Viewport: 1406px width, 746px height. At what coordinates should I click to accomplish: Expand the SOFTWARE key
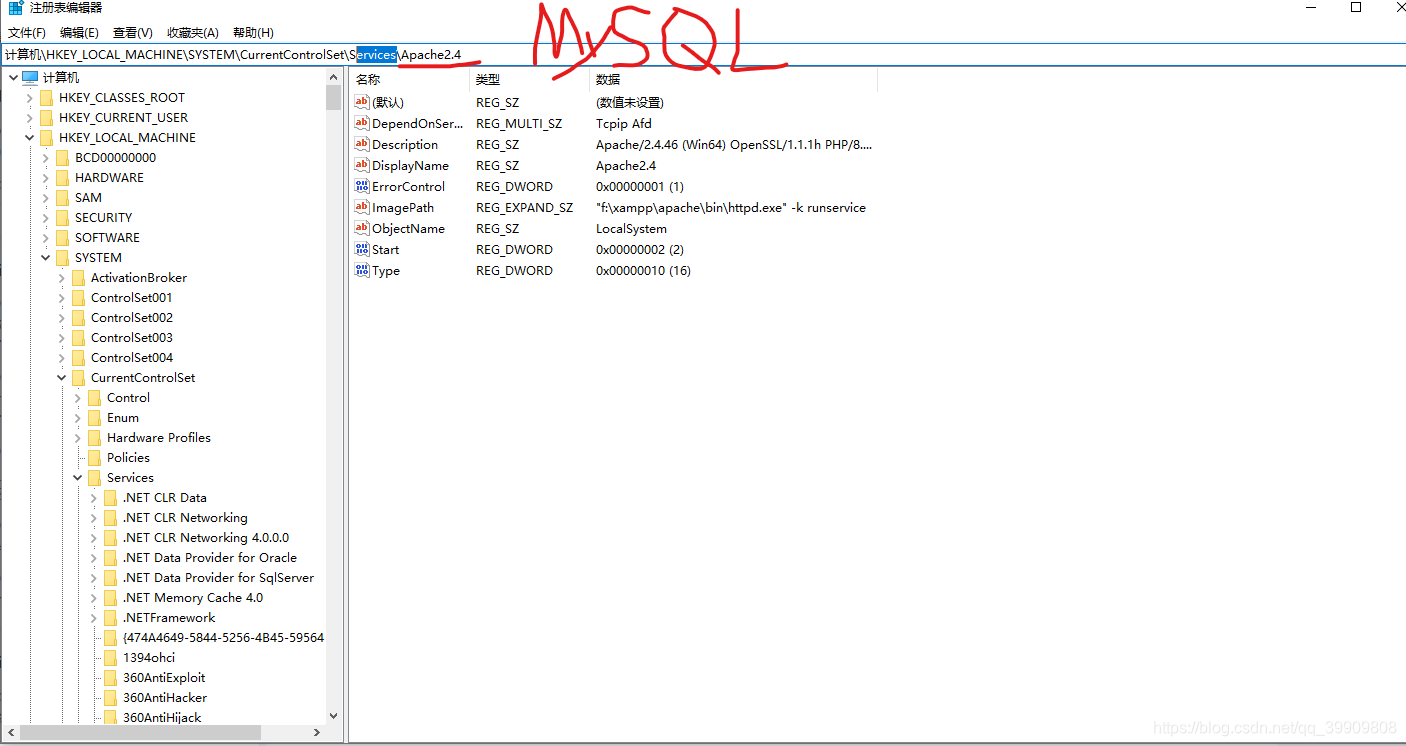tap(45, 238)
